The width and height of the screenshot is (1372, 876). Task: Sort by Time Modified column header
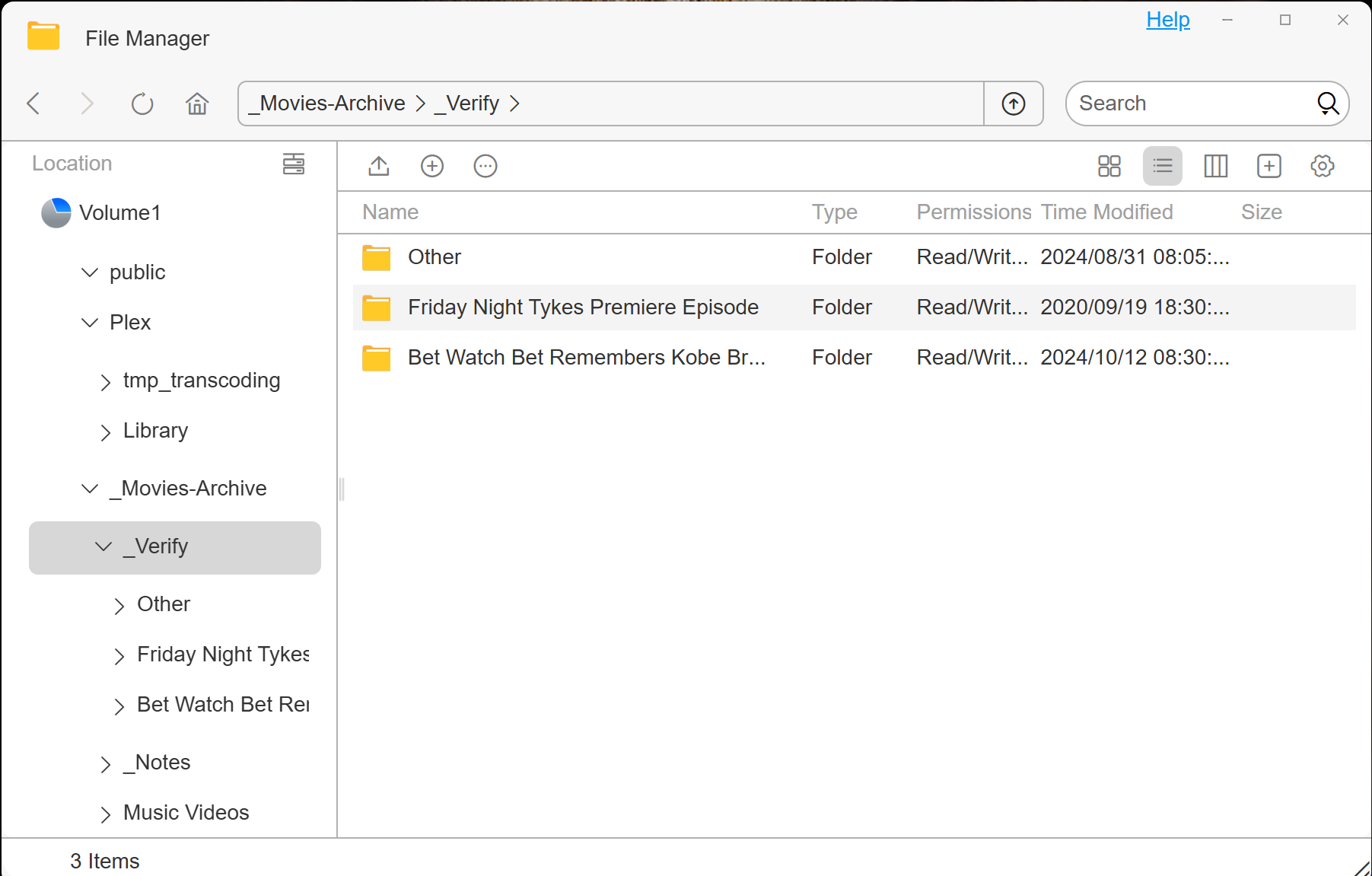[x=1107, y=212]
